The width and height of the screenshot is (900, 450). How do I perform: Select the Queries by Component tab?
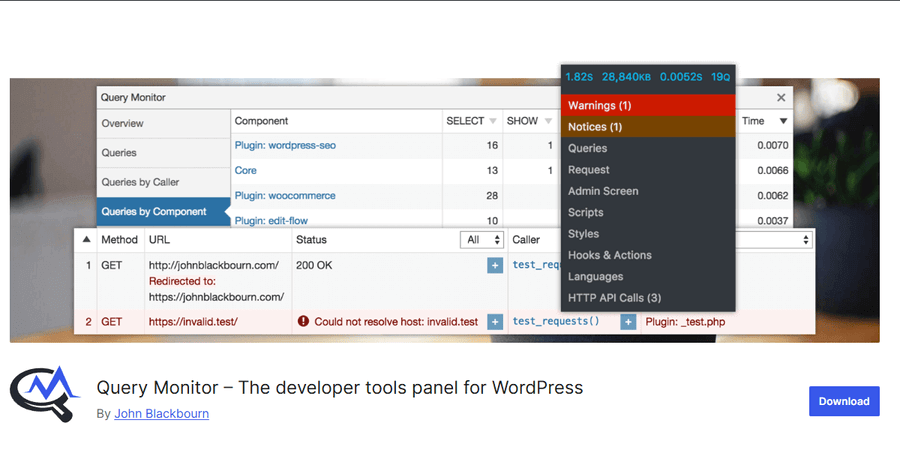pyautogui.click(x=164, y=211)
